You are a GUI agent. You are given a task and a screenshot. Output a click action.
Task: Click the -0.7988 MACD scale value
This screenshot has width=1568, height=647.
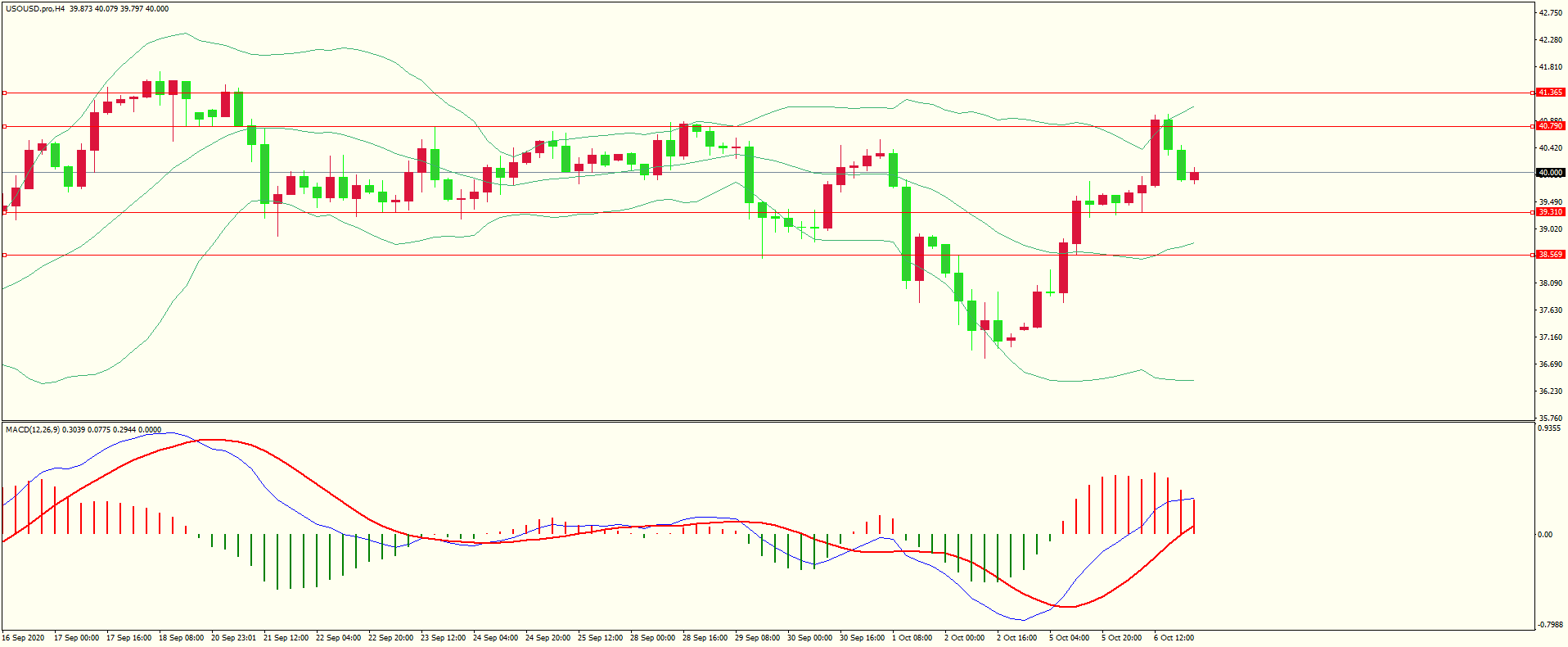tap(1552, 624)
